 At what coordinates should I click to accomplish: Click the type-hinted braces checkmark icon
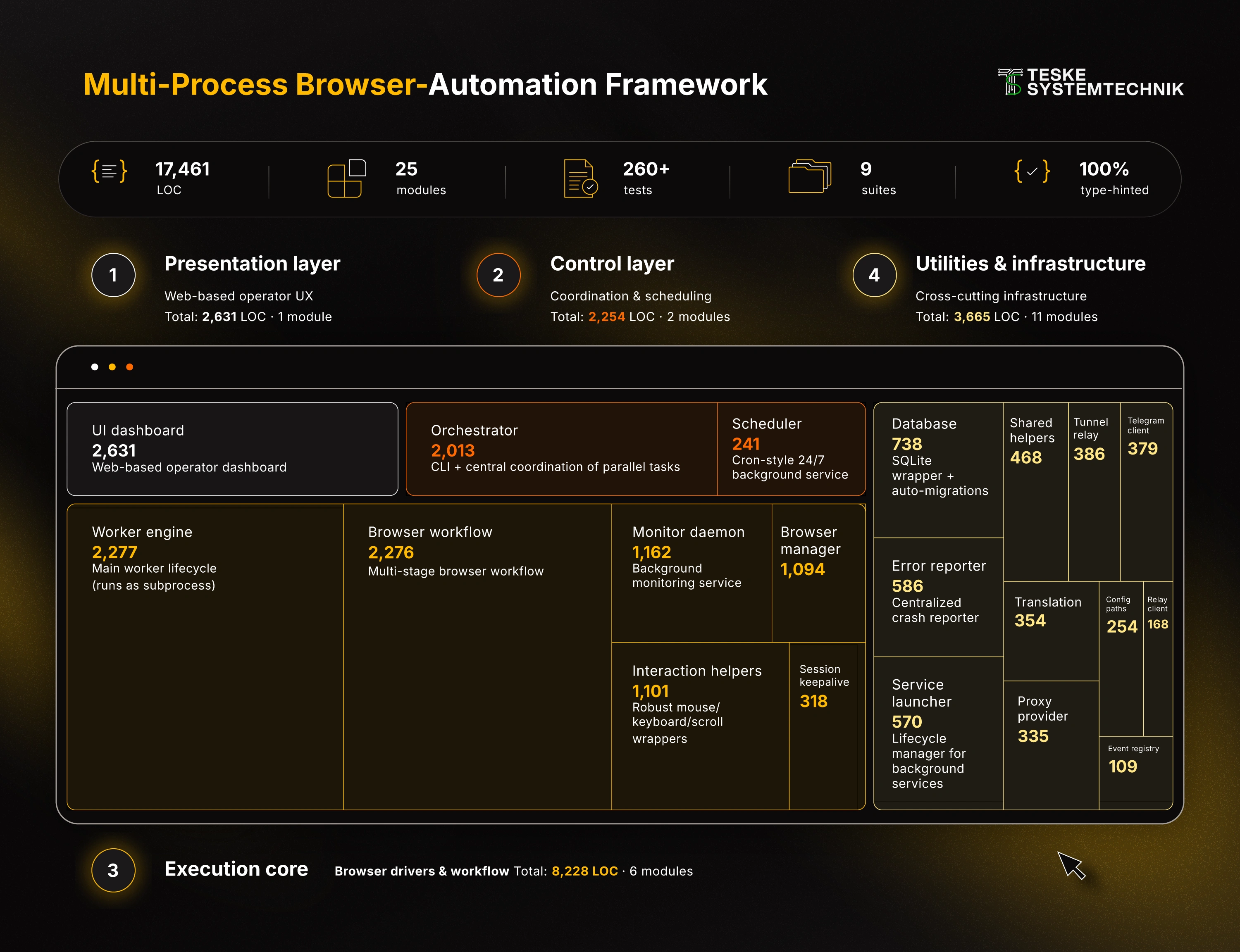tap(1031, 171)
